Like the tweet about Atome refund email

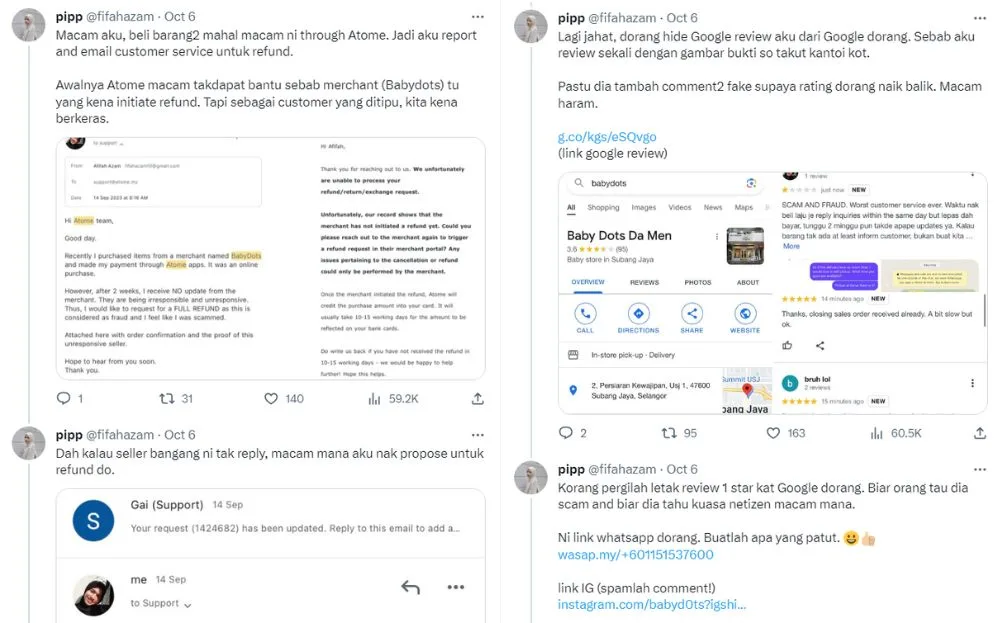pos(271,398)
